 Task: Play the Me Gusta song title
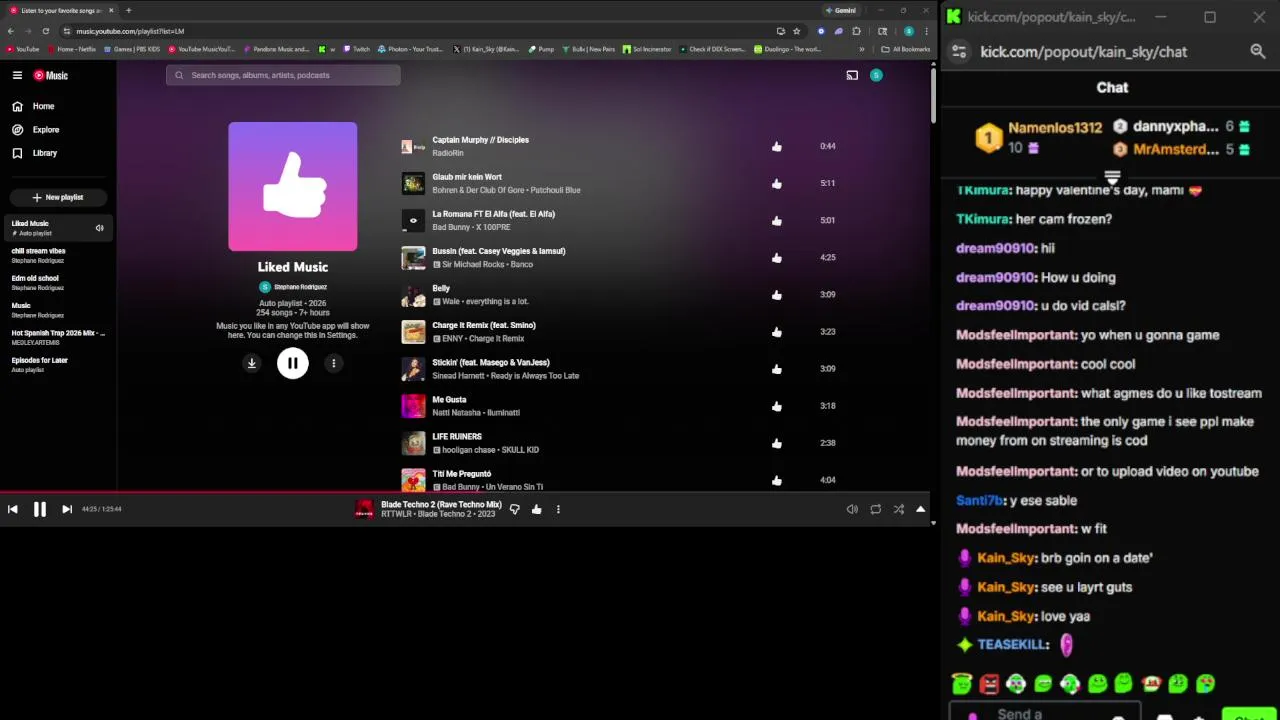[x=449, y=400]
